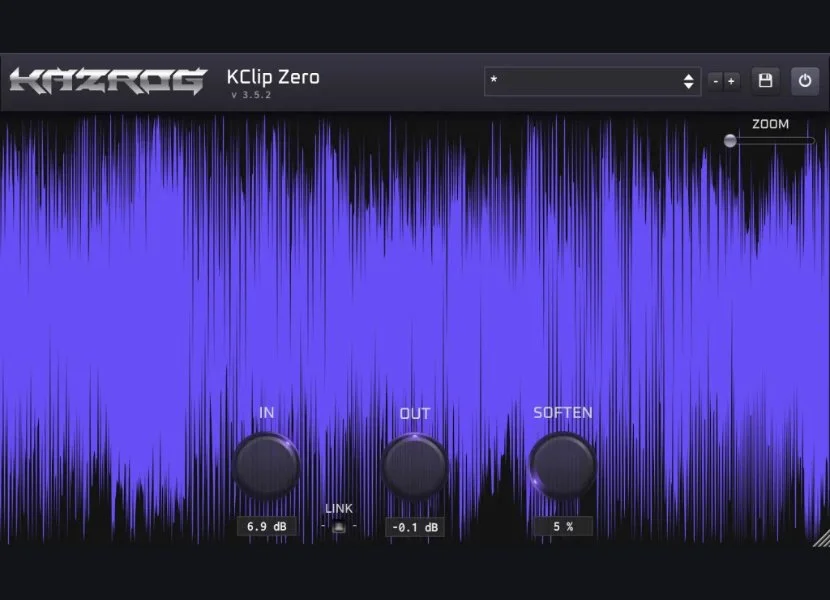Click the OUT gain knob
The height and width of the screenshot is (600, 830).
(415, 466)
